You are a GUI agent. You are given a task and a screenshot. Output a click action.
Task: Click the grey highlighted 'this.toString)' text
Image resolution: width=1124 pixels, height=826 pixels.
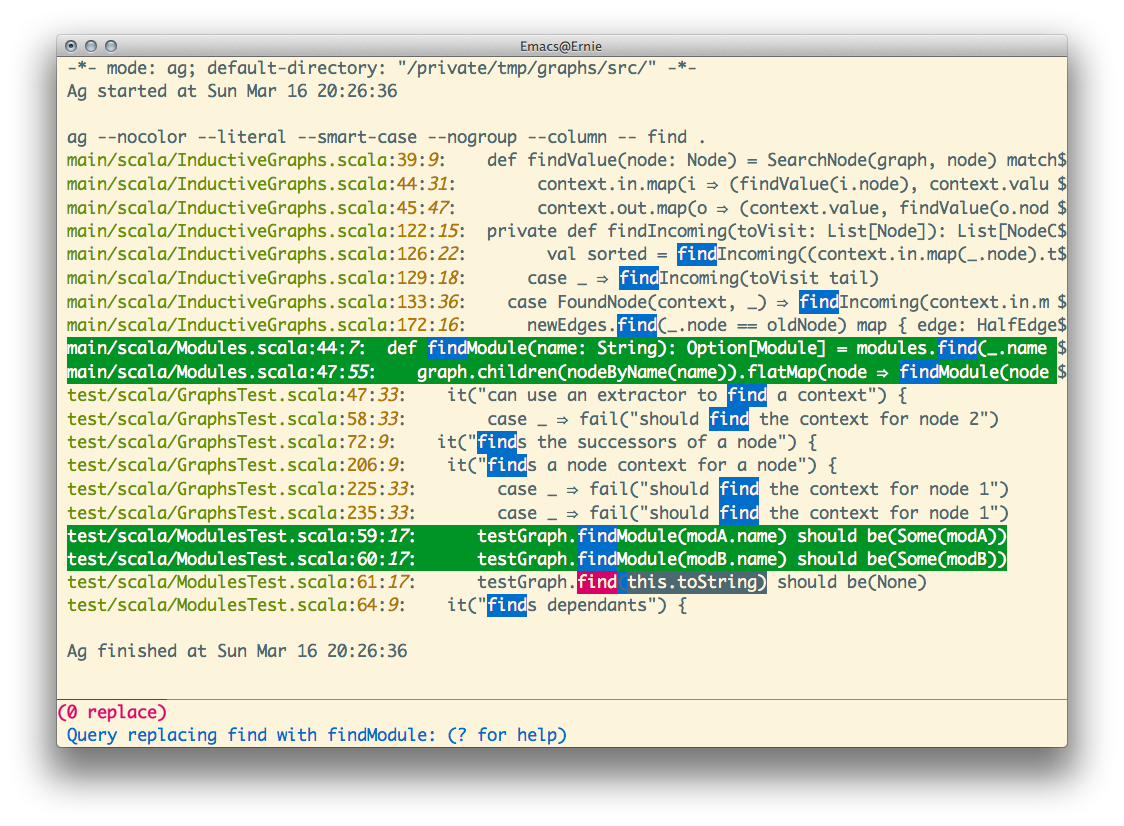[x=697, y=582]
